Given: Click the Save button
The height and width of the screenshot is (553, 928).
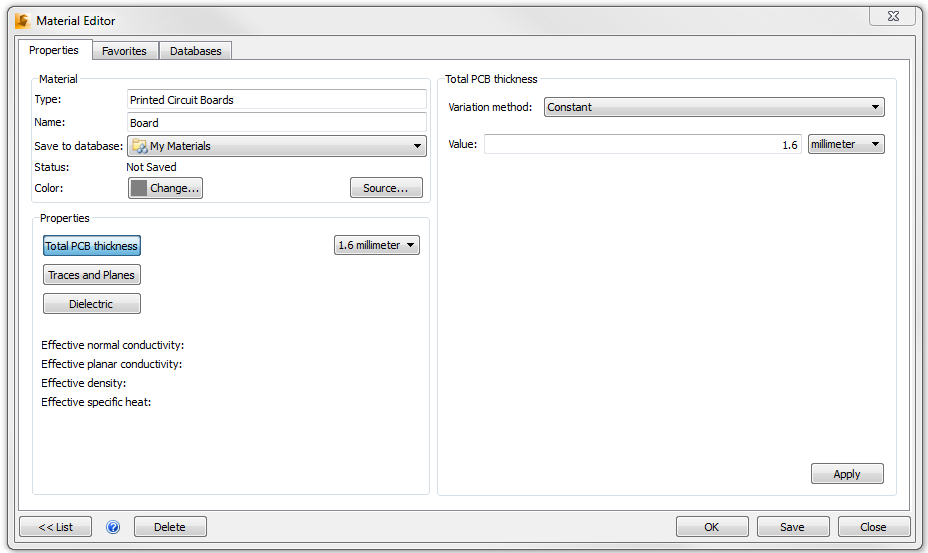Looking at the screenshot, I should [x=792, y=527].
